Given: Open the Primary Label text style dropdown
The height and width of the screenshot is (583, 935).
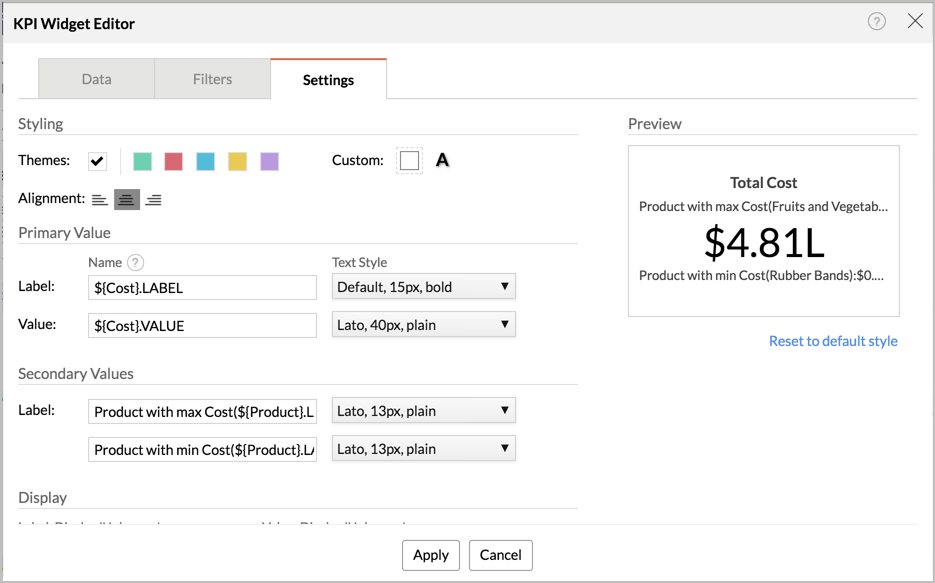Looking at the screenshot, I should click(423, 286).
